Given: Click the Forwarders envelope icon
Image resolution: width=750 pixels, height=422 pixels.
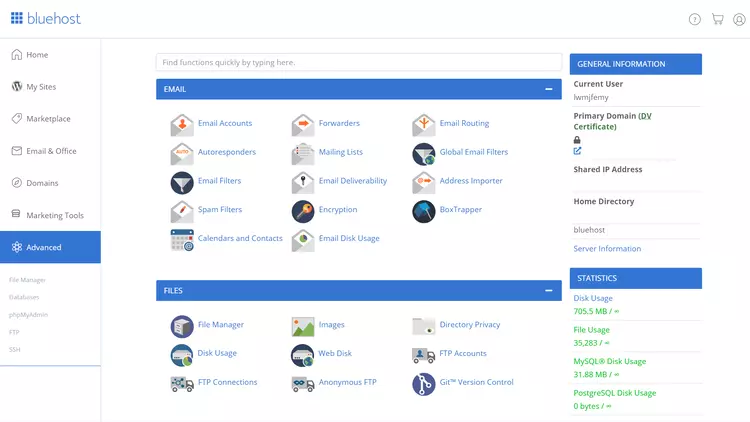Looking at the screenshot, I should point(303,125).
